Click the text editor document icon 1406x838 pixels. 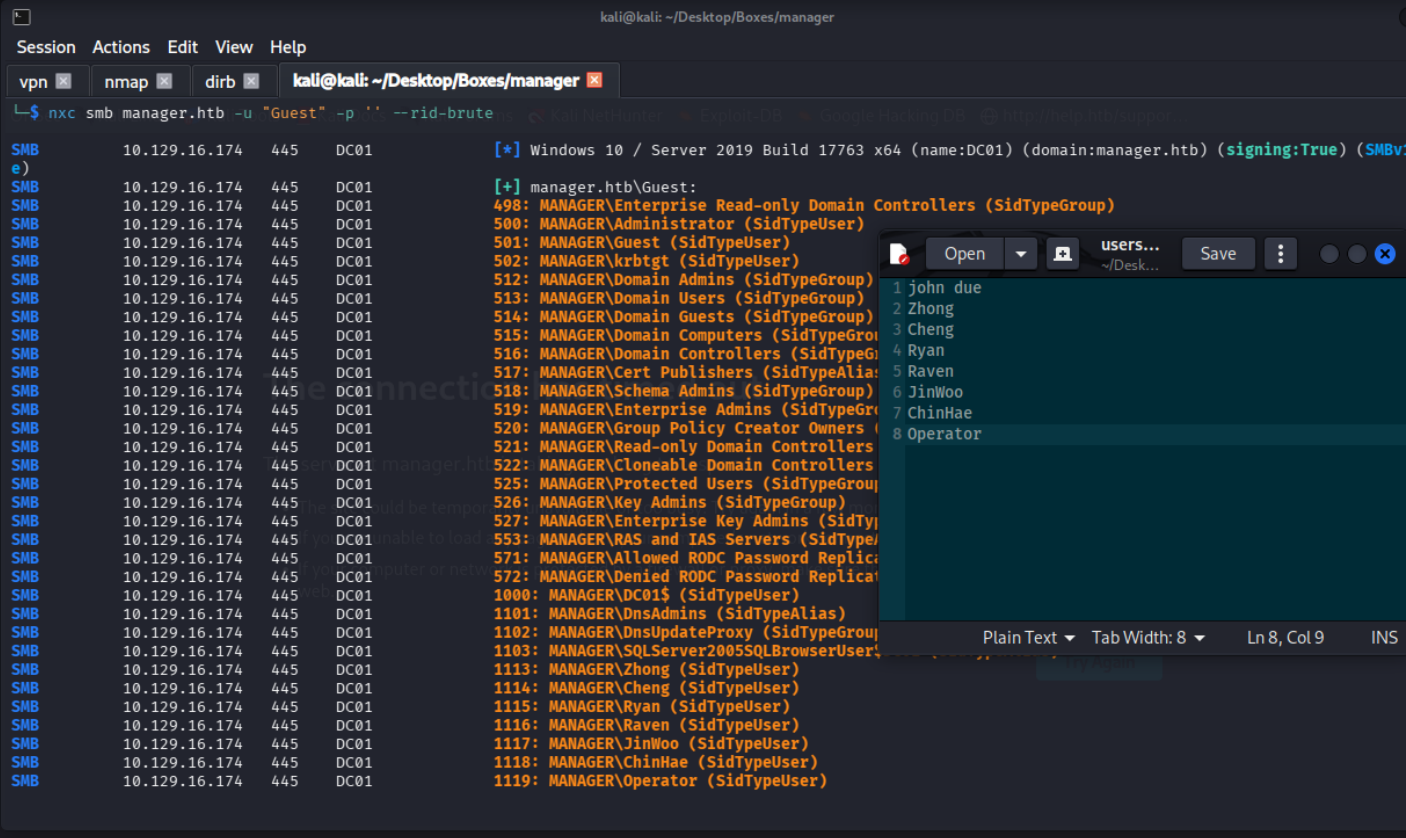pos(899,254)
